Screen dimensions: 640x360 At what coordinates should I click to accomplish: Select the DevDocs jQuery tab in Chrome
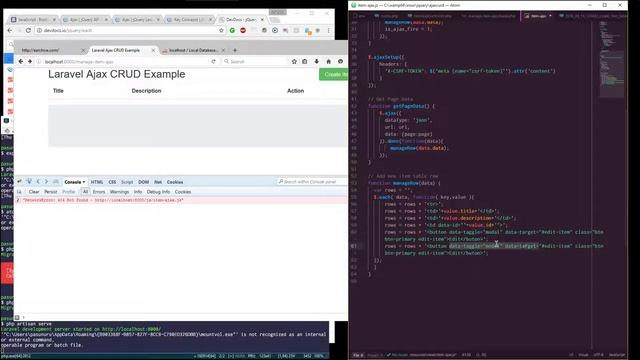click(x=242, y=20)
